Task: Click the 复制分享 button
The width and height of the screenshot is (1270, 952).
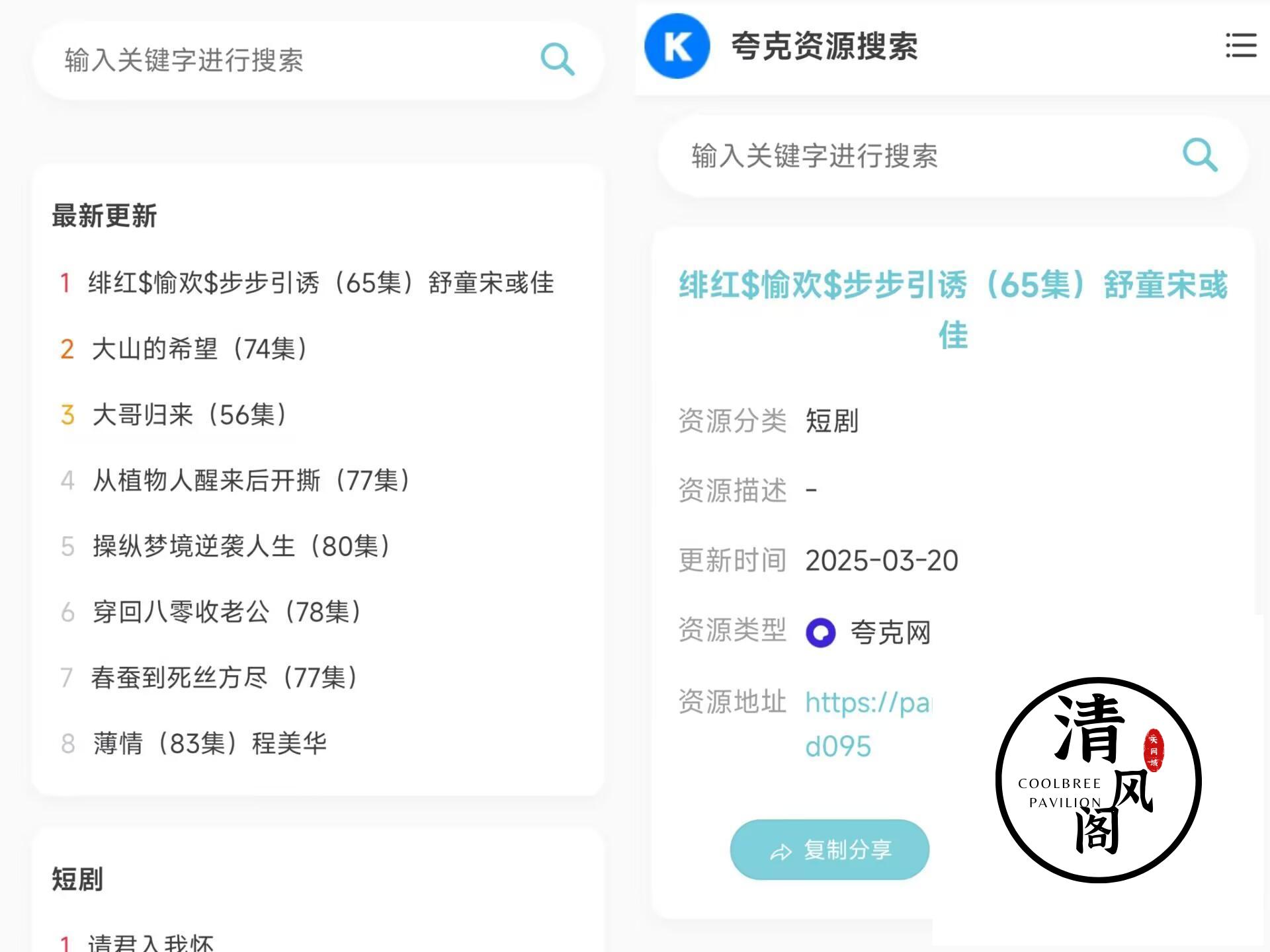Action: 829,850
